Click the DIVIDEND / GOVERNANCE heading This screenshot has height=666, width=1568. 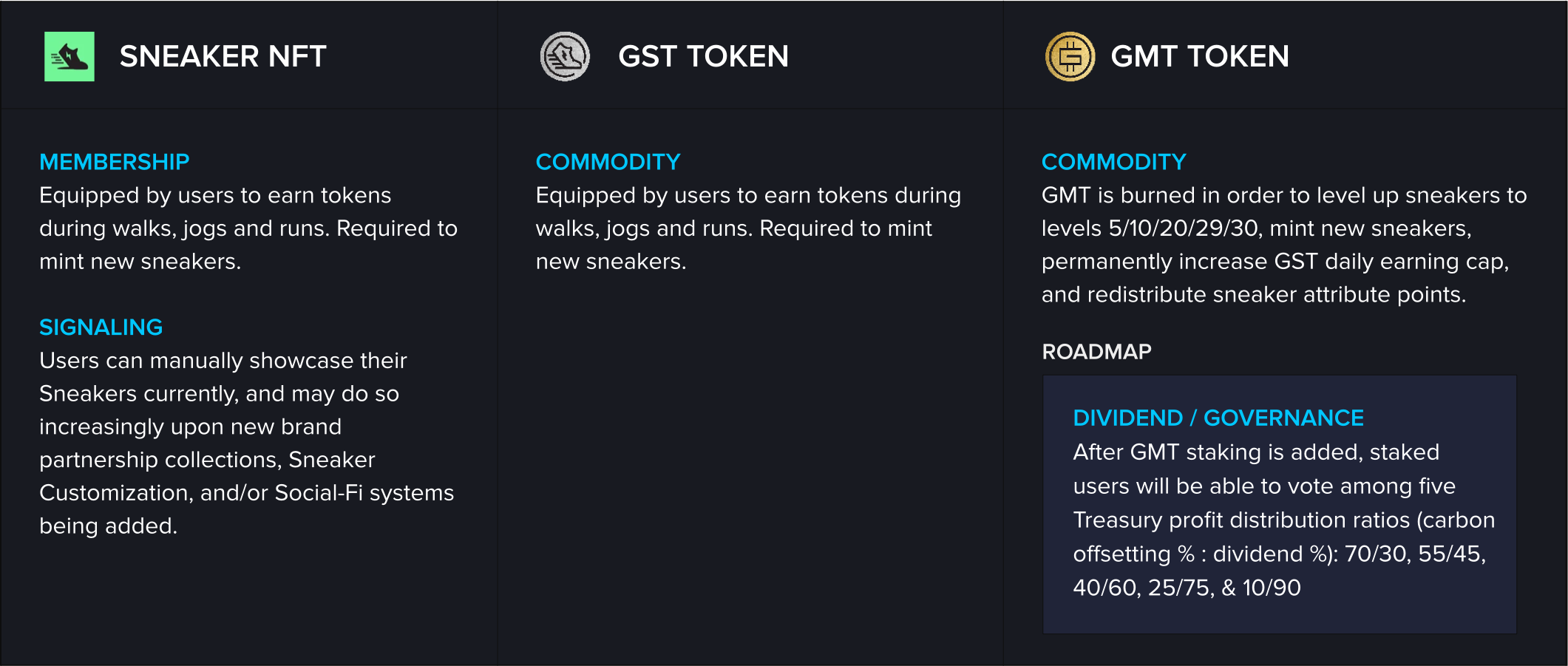click(1218, 418)
